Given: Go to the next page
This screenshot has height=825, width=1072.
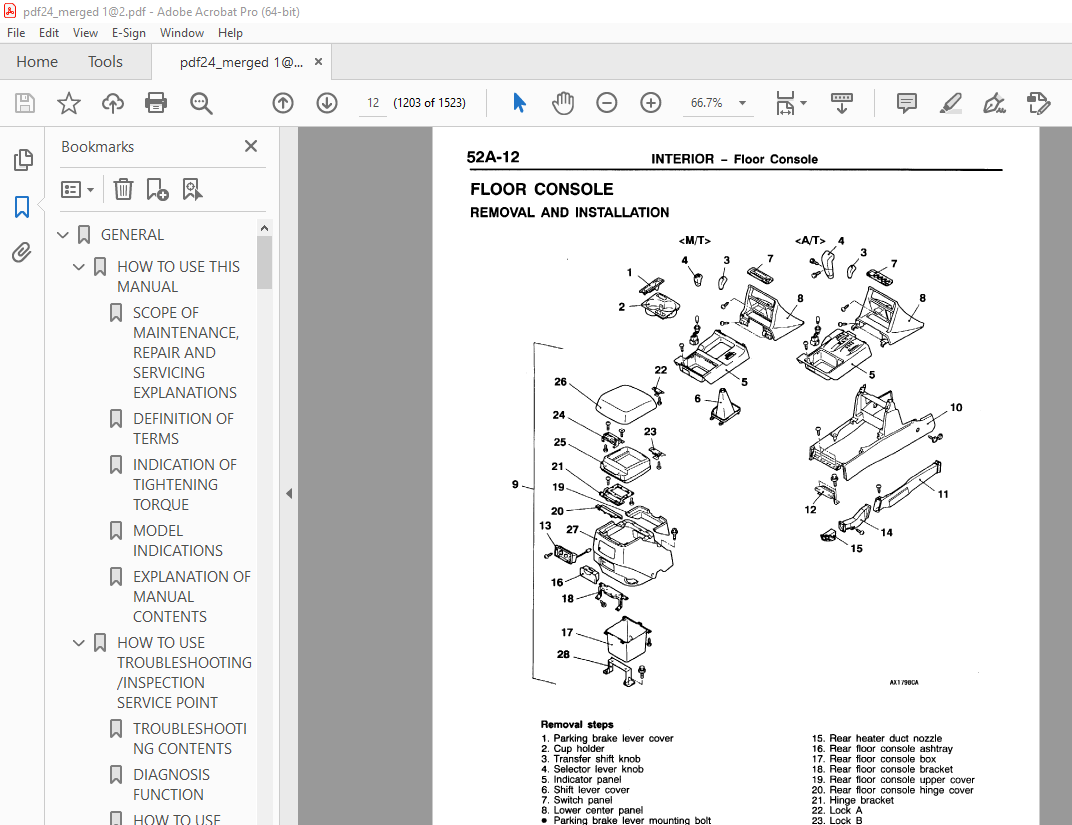Looking at the screenshot, I should coord(327,103).
